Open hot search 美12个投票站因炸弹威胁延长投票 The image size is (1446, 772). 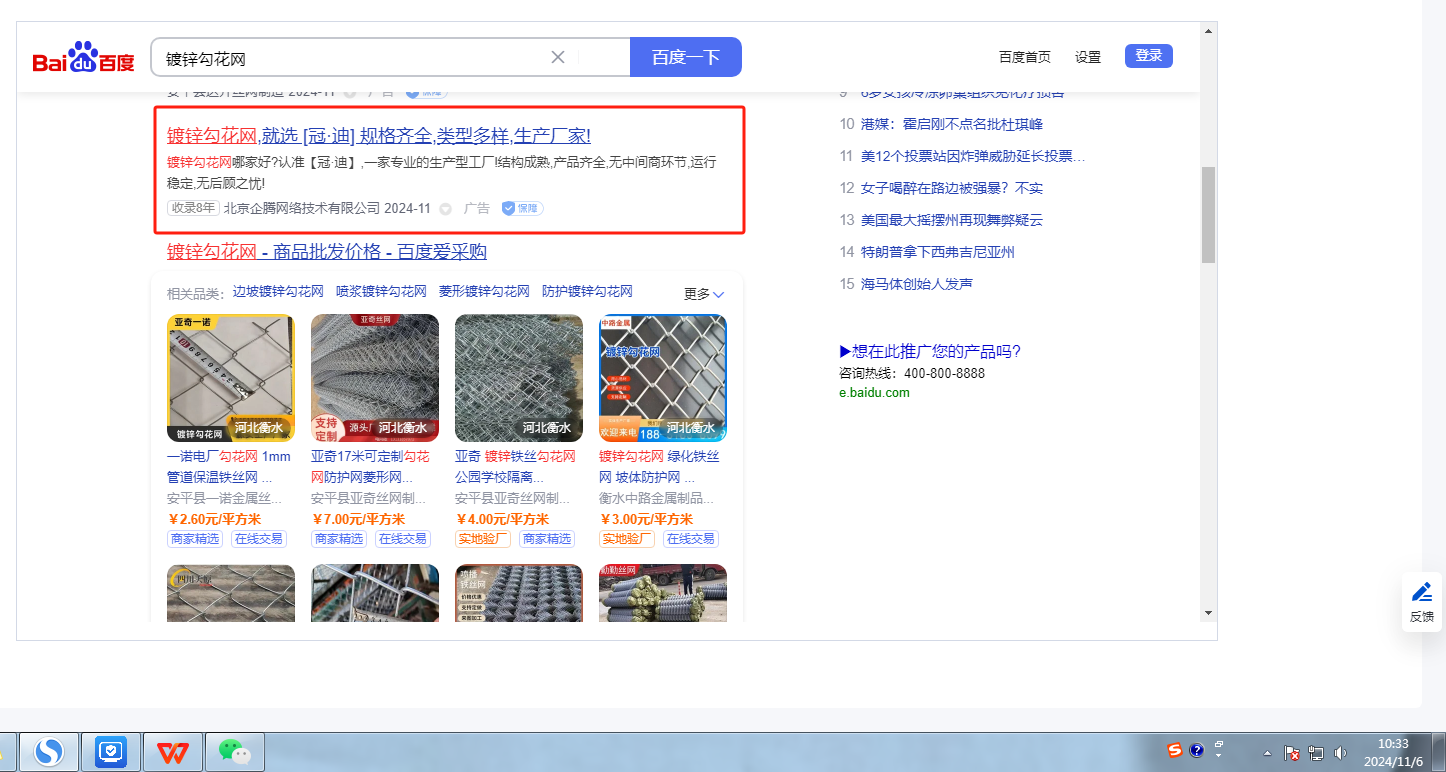[x=973, y=156]
